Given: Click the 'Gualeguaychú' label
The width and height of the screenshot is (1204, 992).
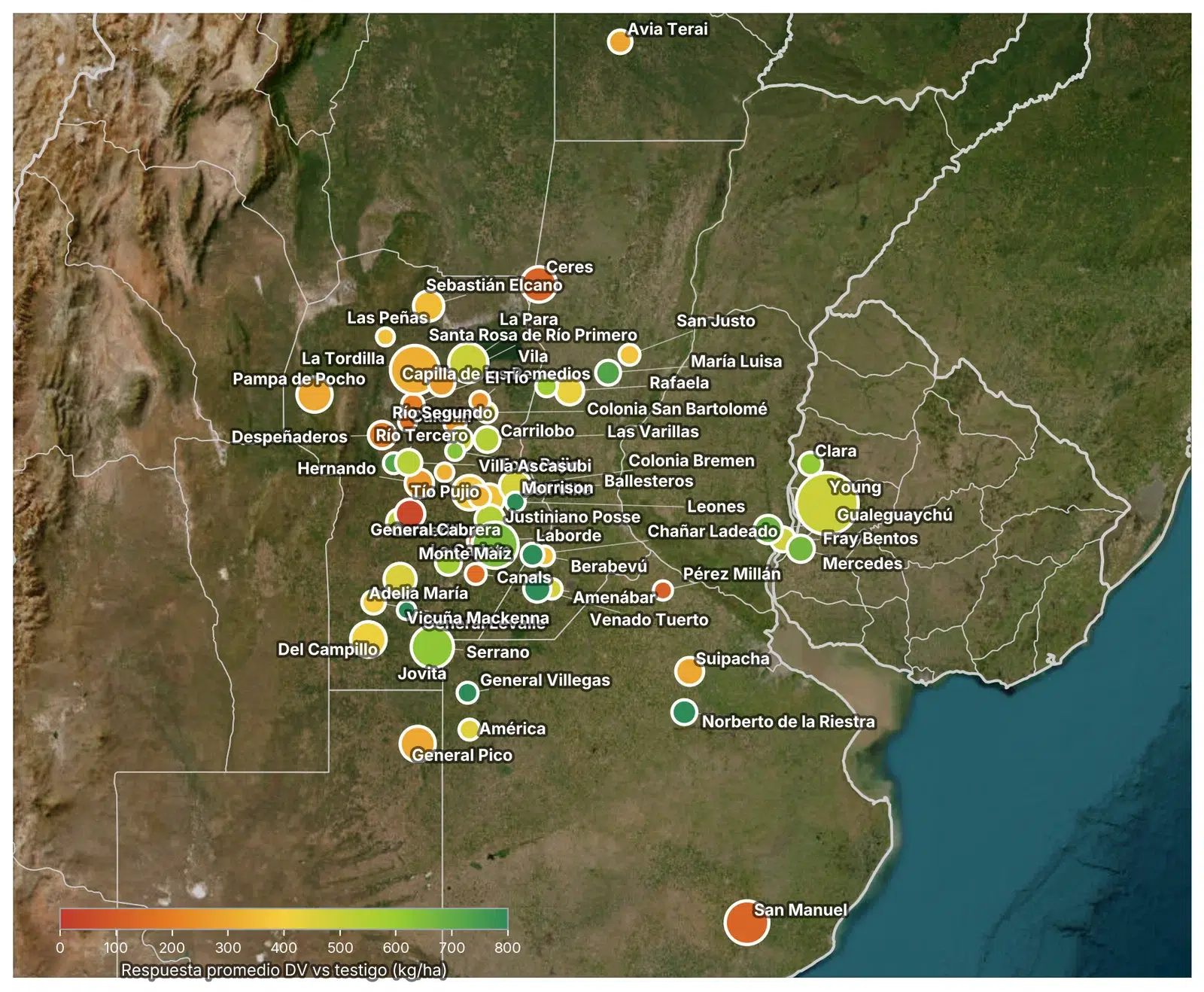Looking at the screenshot, I should (x=894, y=516).
